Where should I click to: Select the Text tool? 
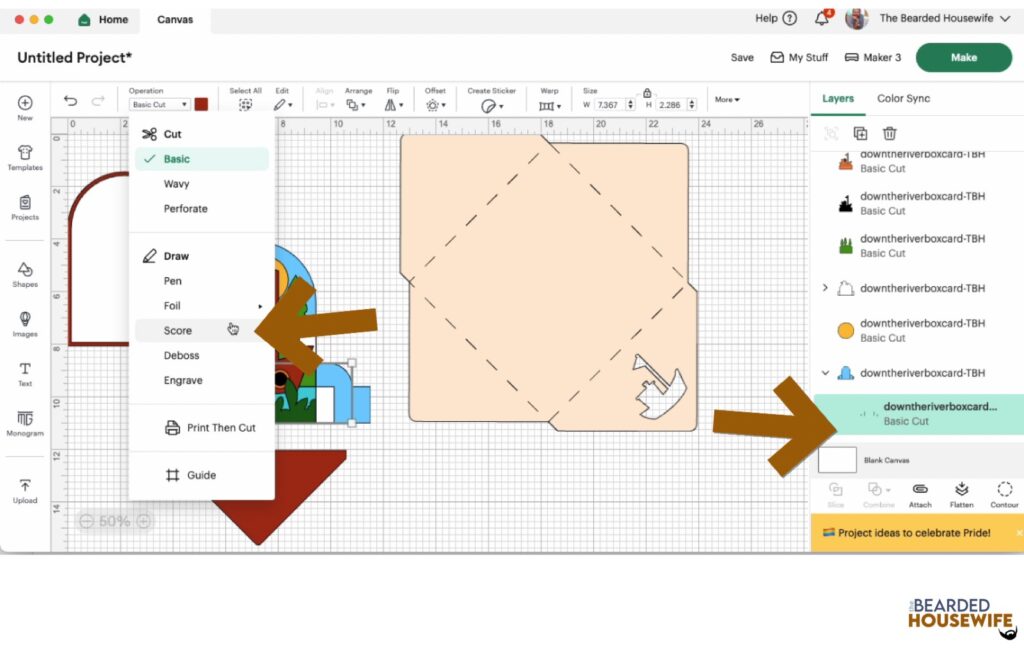pyautogui.click(x=25, y=374)
